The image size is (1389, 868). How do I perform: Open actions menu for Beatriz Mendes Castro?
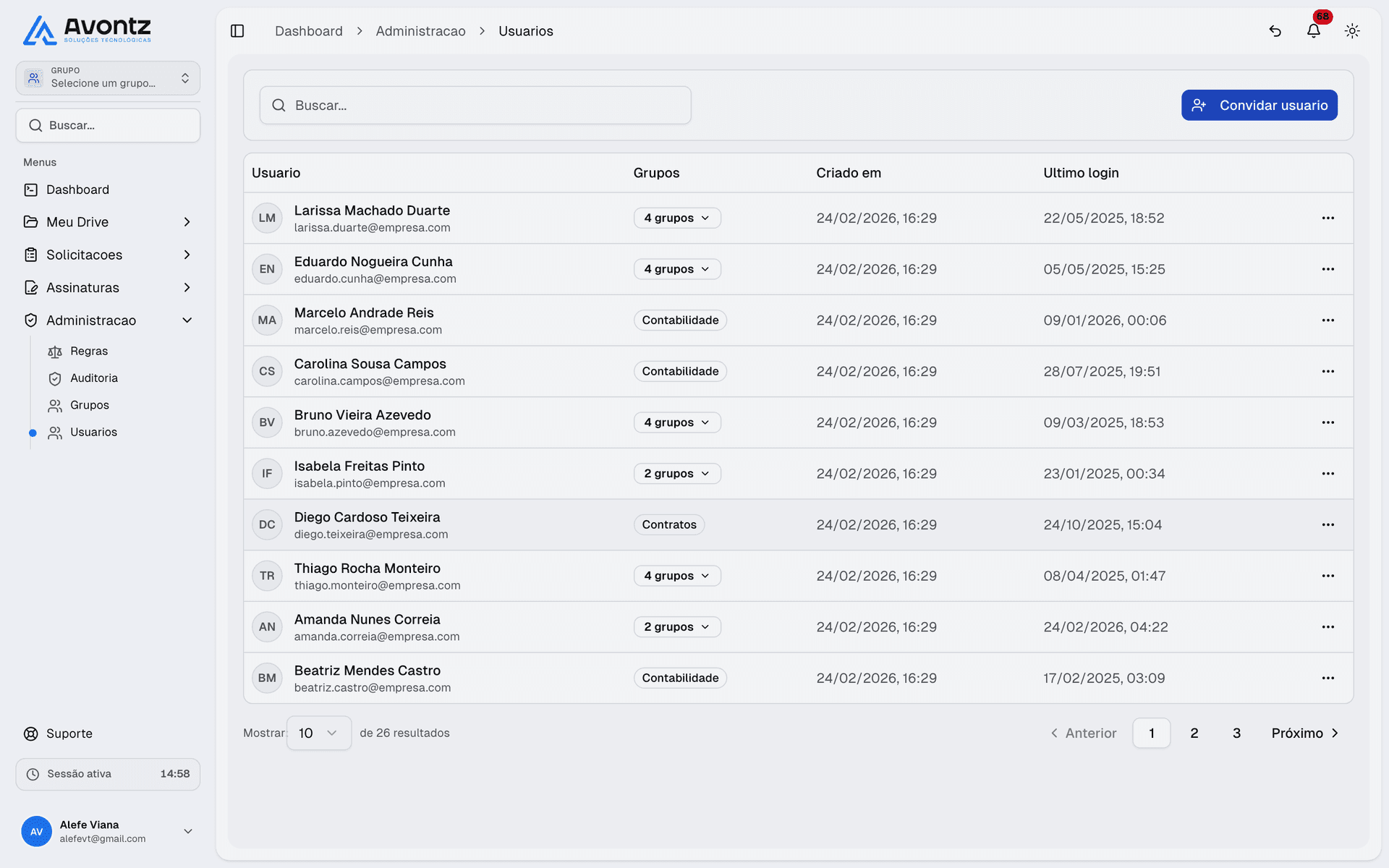click(1328, 678)
